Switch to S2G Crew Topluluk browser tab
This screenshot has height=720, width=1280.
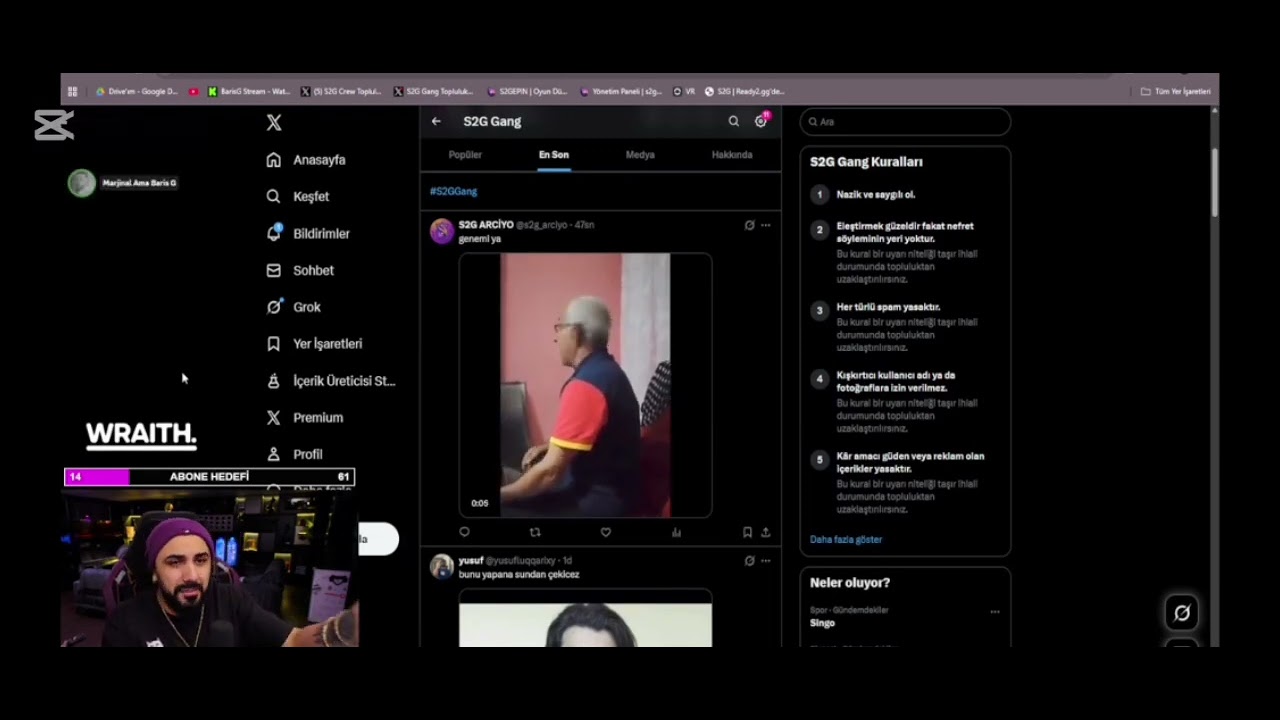tap(342, 91)
